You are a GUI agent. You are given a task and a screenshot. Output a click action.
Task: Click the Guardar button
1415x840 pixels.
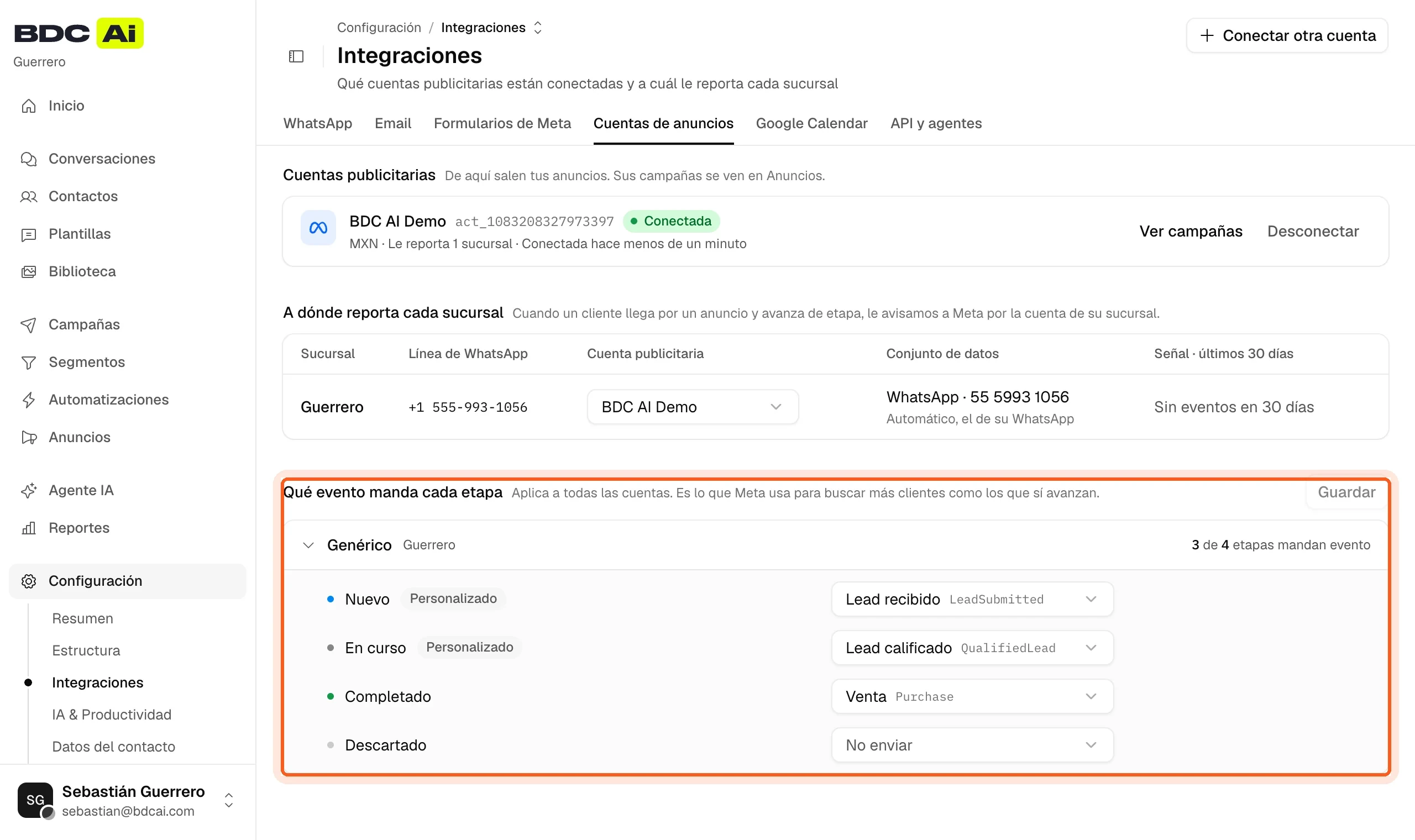1346,492
